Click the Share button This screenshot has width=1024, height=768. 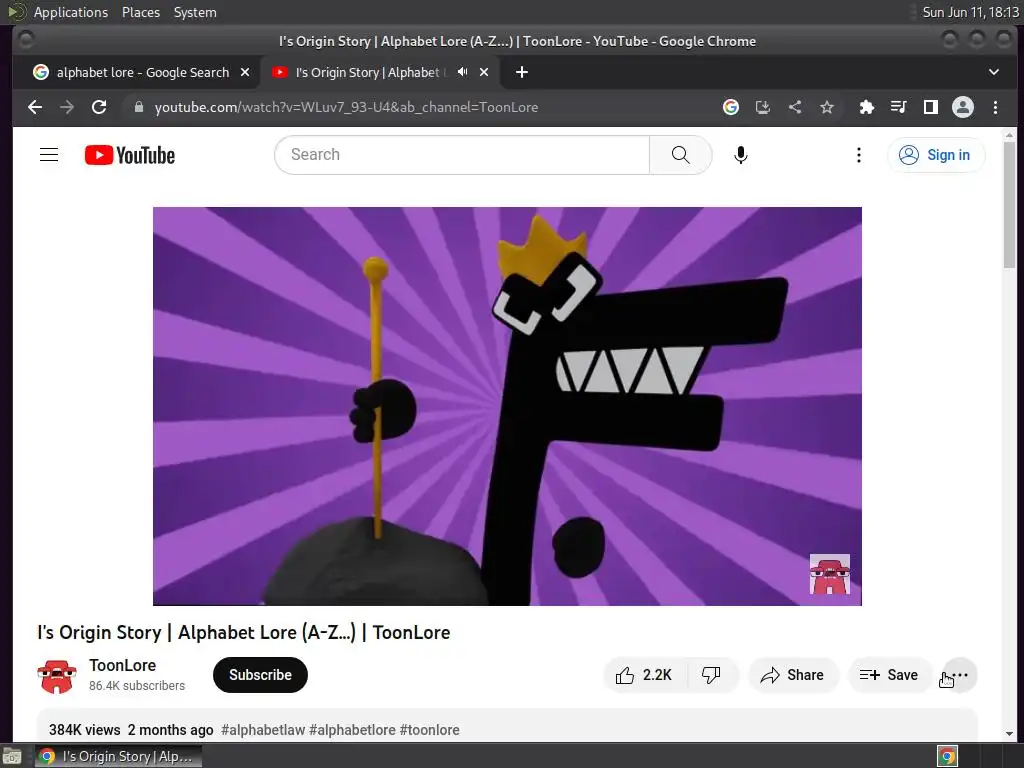(x=792, y=675)
